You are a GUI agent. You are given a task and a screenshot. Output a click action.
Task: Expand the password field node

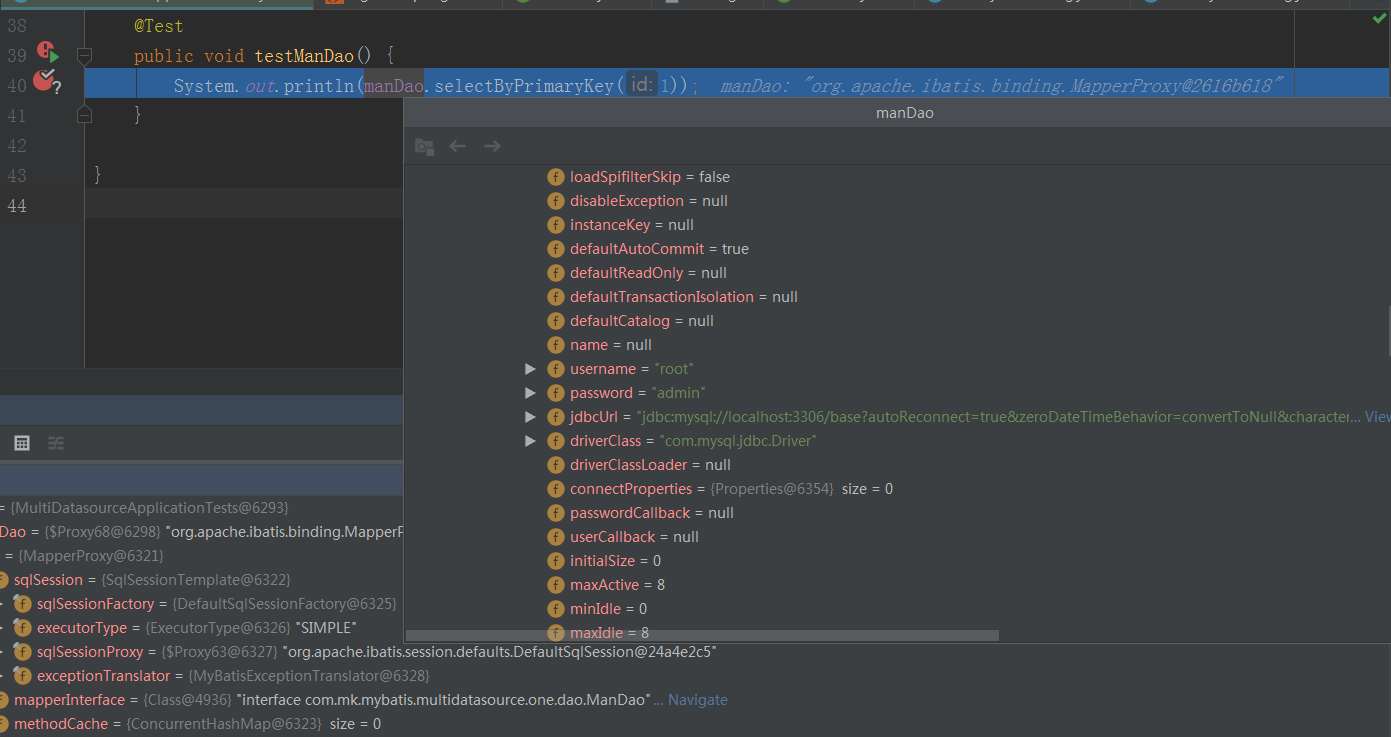(x=531, y=393)
